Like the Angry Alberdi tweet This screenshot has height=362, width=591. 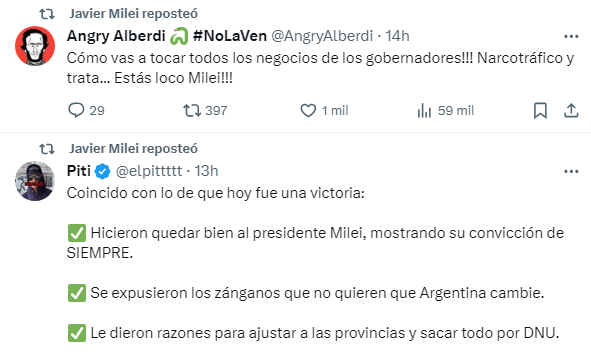click(x=324, y=110)
